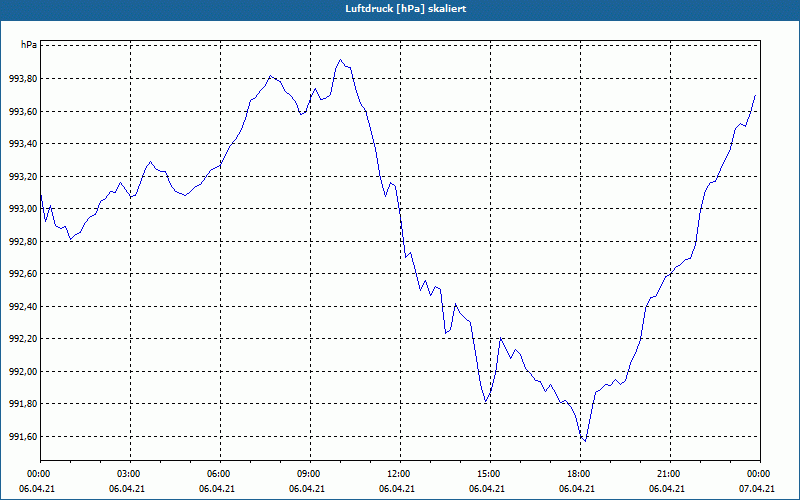Click the 06:00 time axis label
The height and width of the screenshot is (500, 800).
(220, 474)
